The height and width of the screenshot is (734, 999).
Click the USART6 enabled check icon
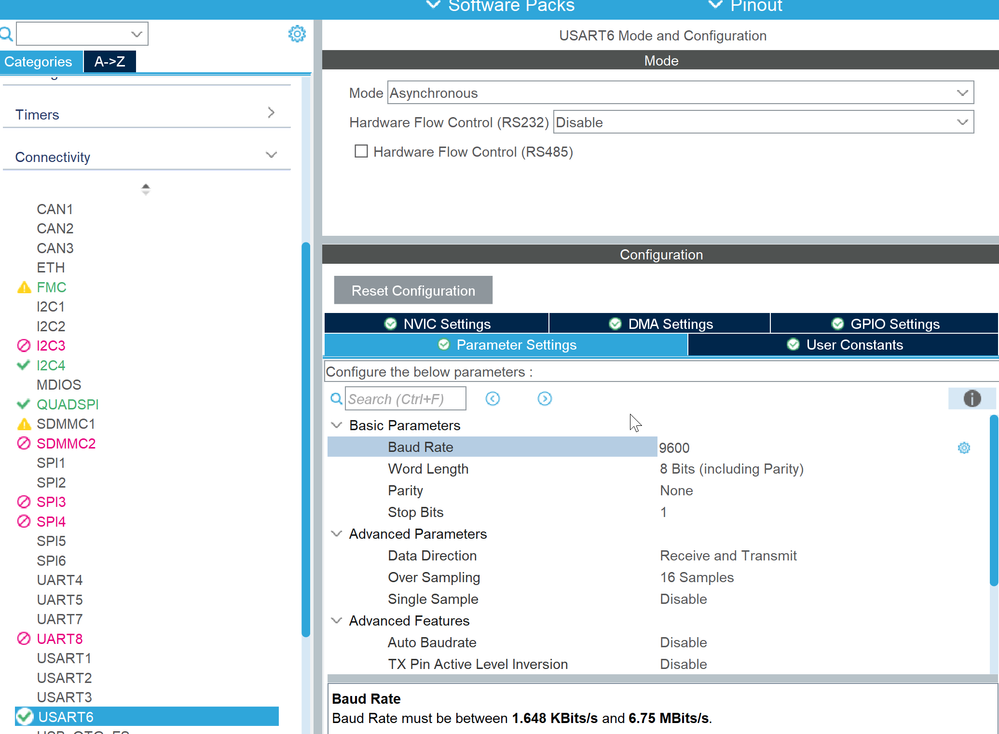[25, 717]
